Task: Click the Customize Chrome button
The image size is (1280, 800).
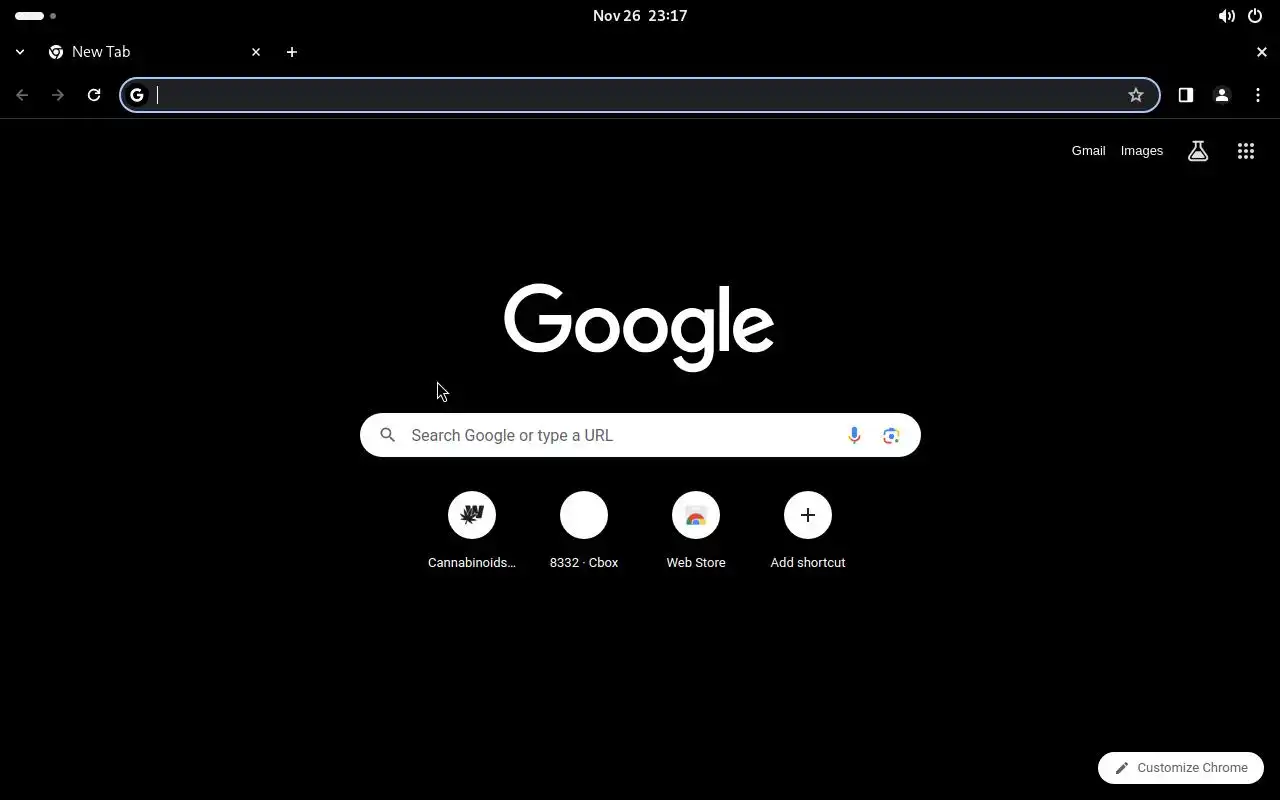Action: pyautogui.click(x=1181, y=768)
